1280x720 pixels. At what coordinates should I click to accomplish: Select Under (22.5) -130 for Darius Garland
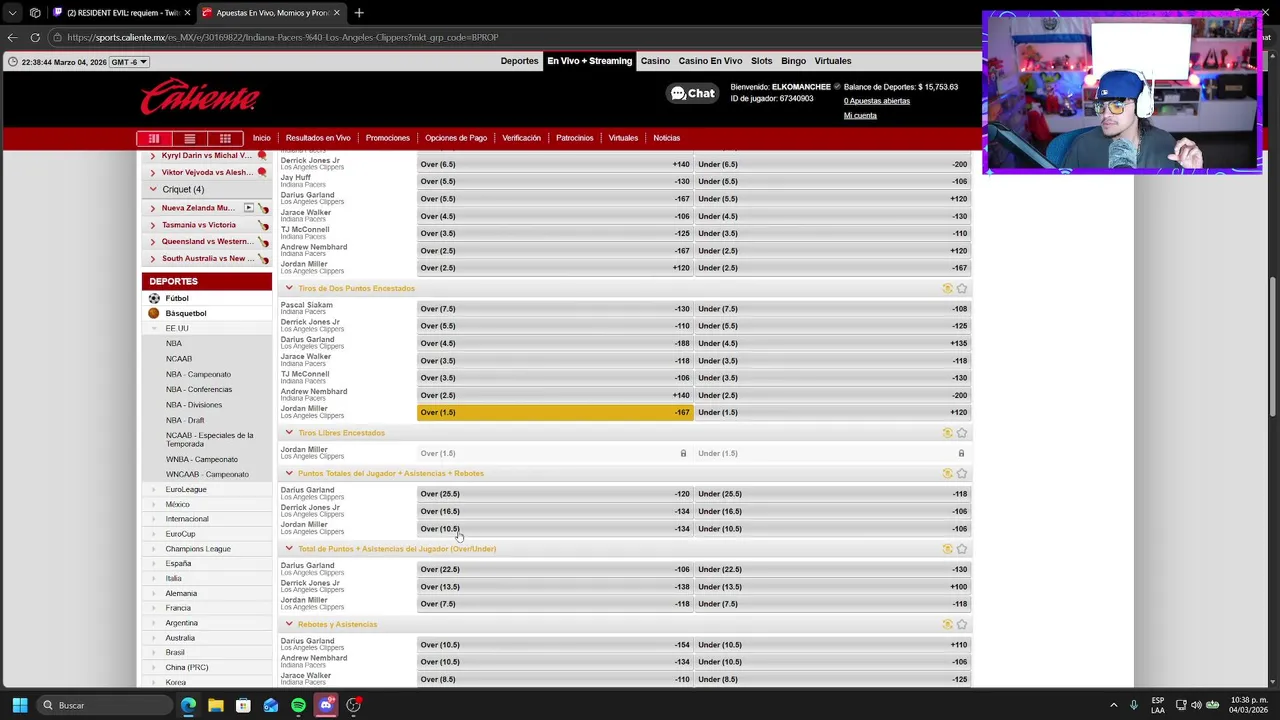pos(833,569)
